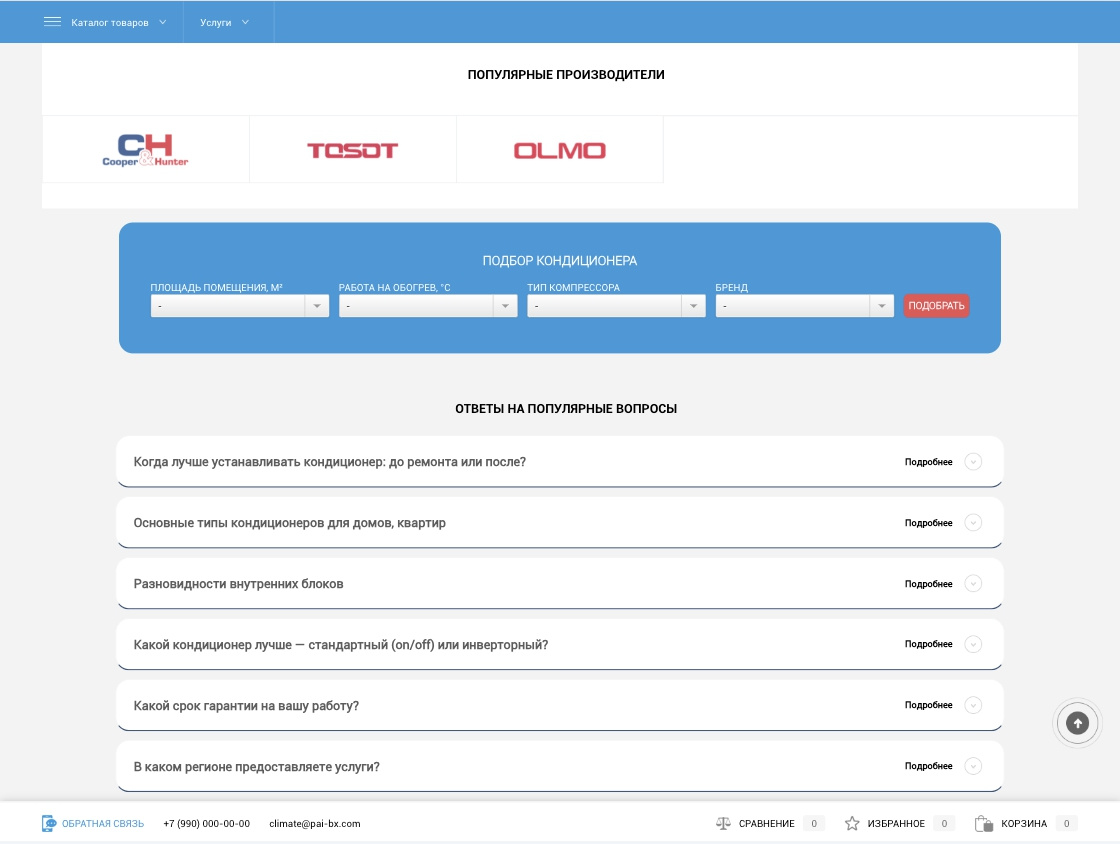Image resolution: width=1120 pixels, height=844 pixels.
Task: Click the red Подобрать button
Action: [x=936, y=306]
